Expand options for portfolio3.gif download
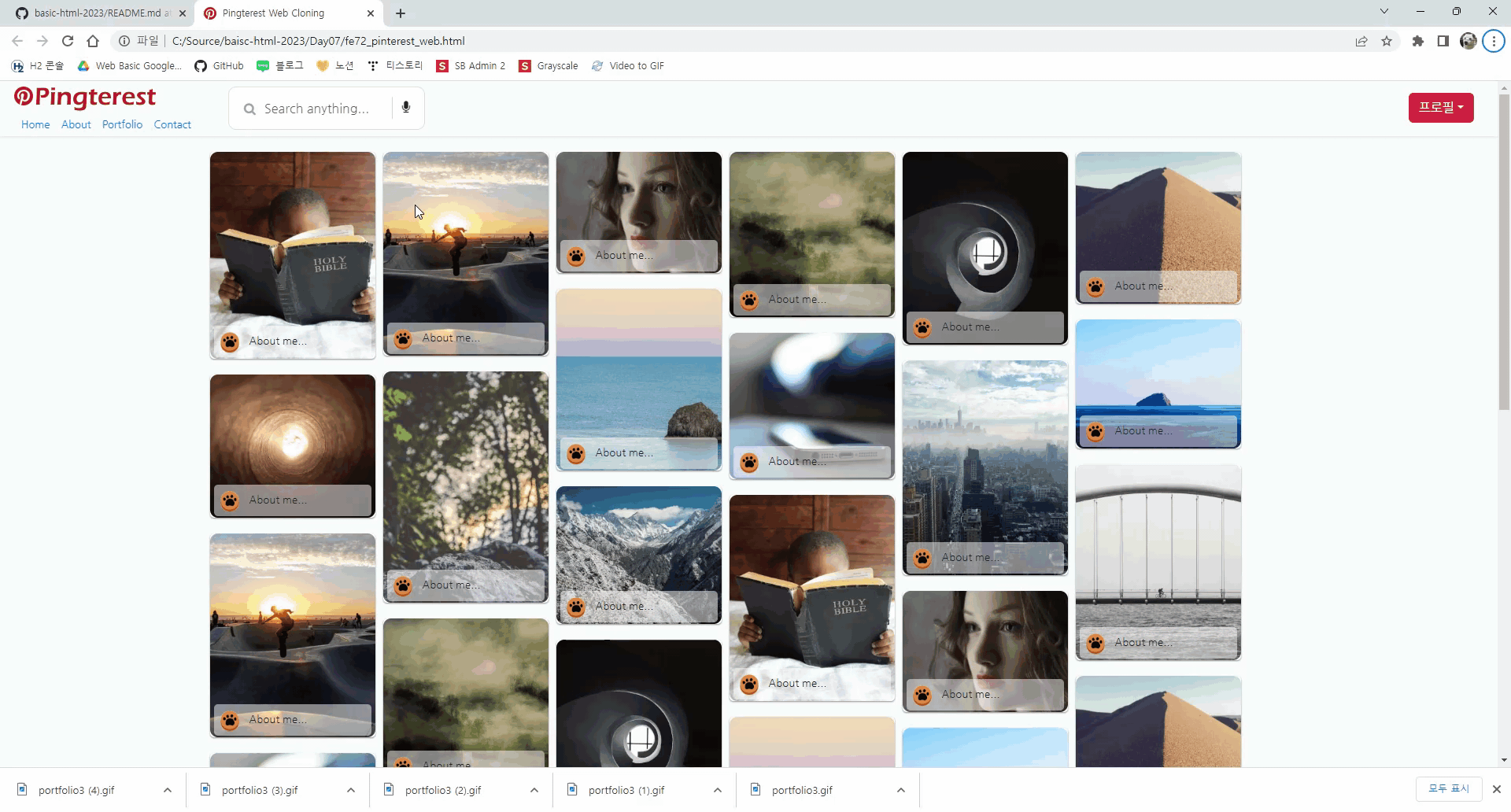This screenshot has height=812, width=1511. pos(901,790)
